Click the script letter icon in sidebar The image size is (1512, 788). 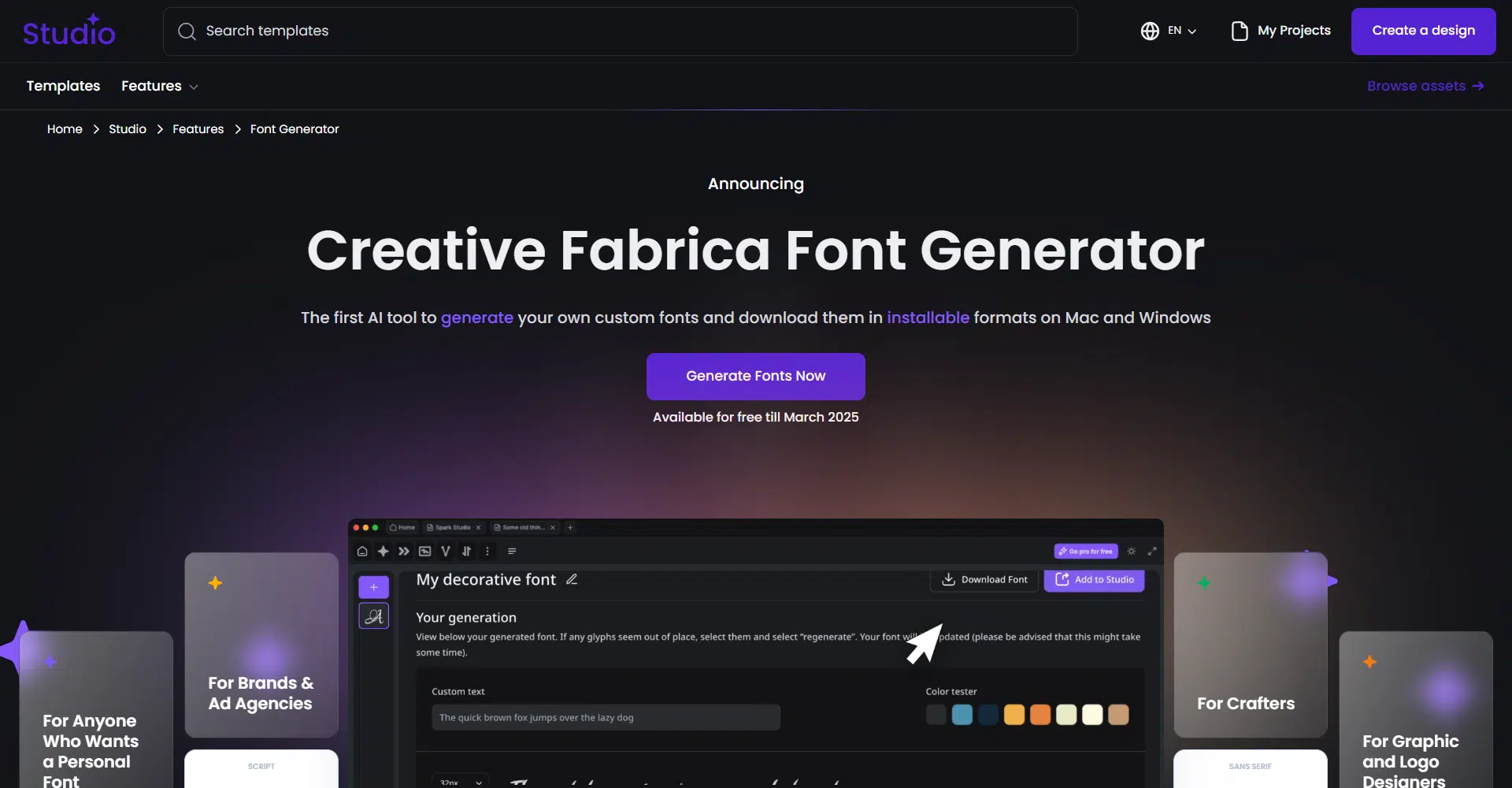coord(373,616)
